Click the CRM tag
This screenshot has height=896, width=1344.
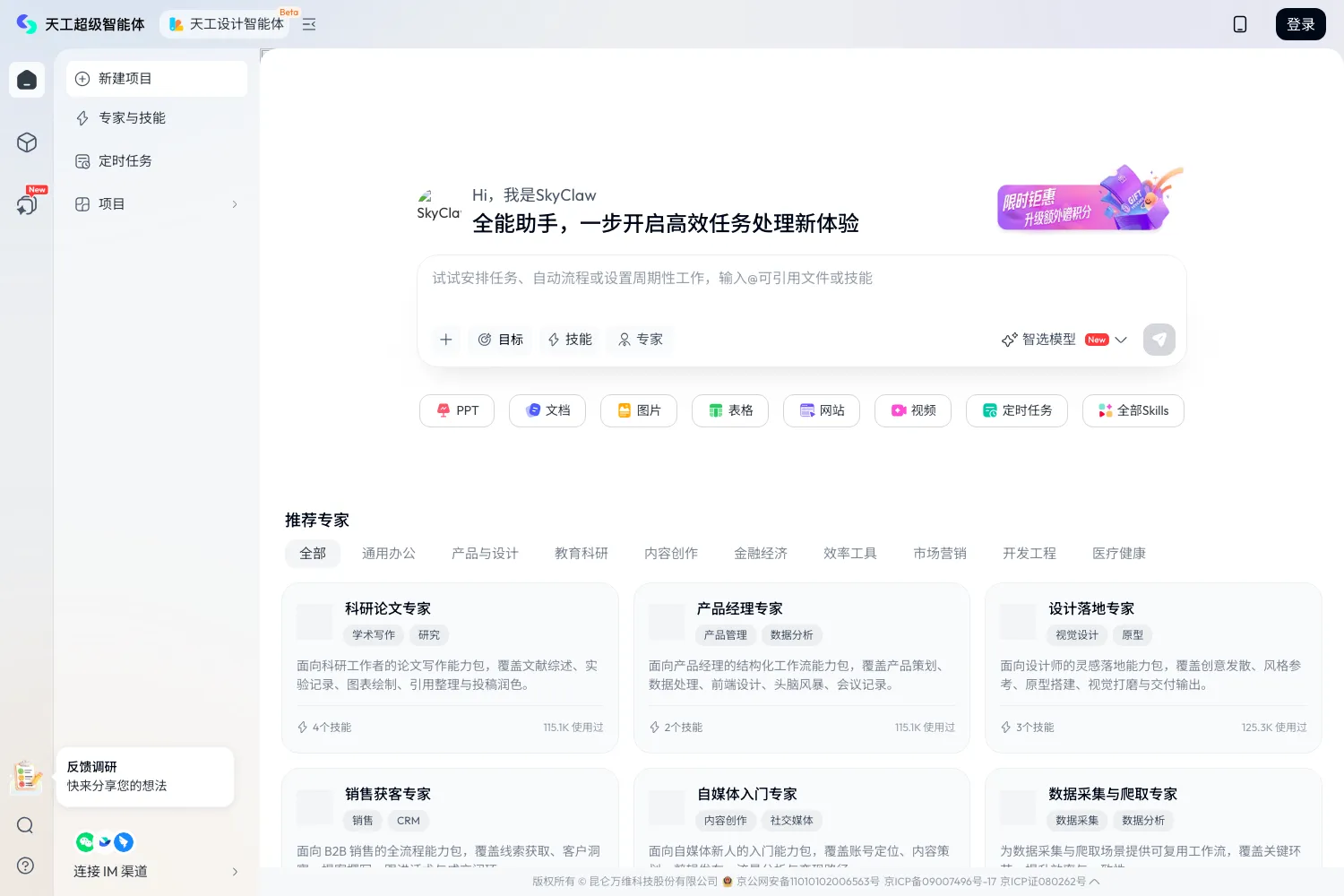pos(409,821)
